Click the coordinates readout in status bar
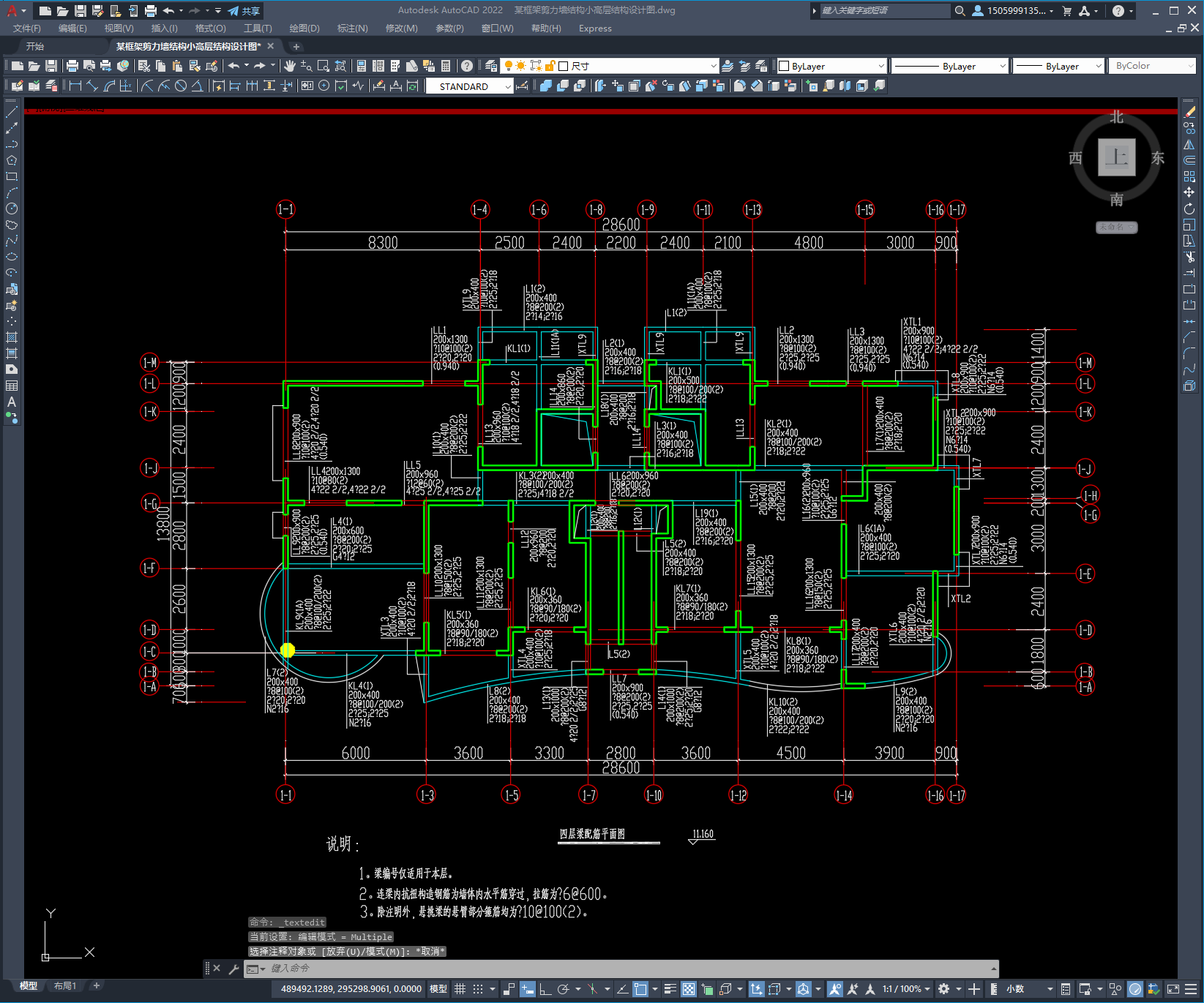The width and height of the screenshot is (1204, 1003). 351,989
